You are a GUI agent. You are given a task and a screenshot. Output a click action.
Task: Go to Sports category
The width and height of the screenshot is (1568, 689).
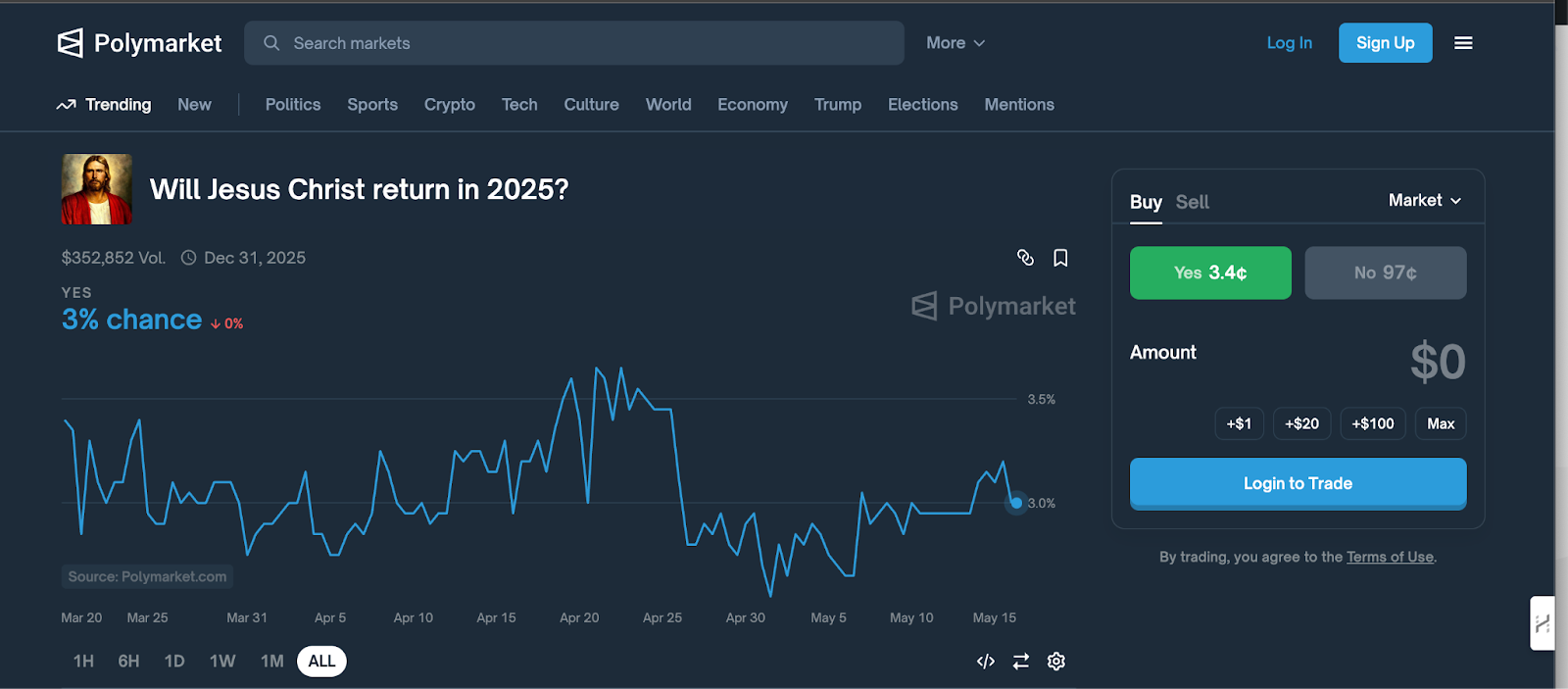(x=372, y=105)
